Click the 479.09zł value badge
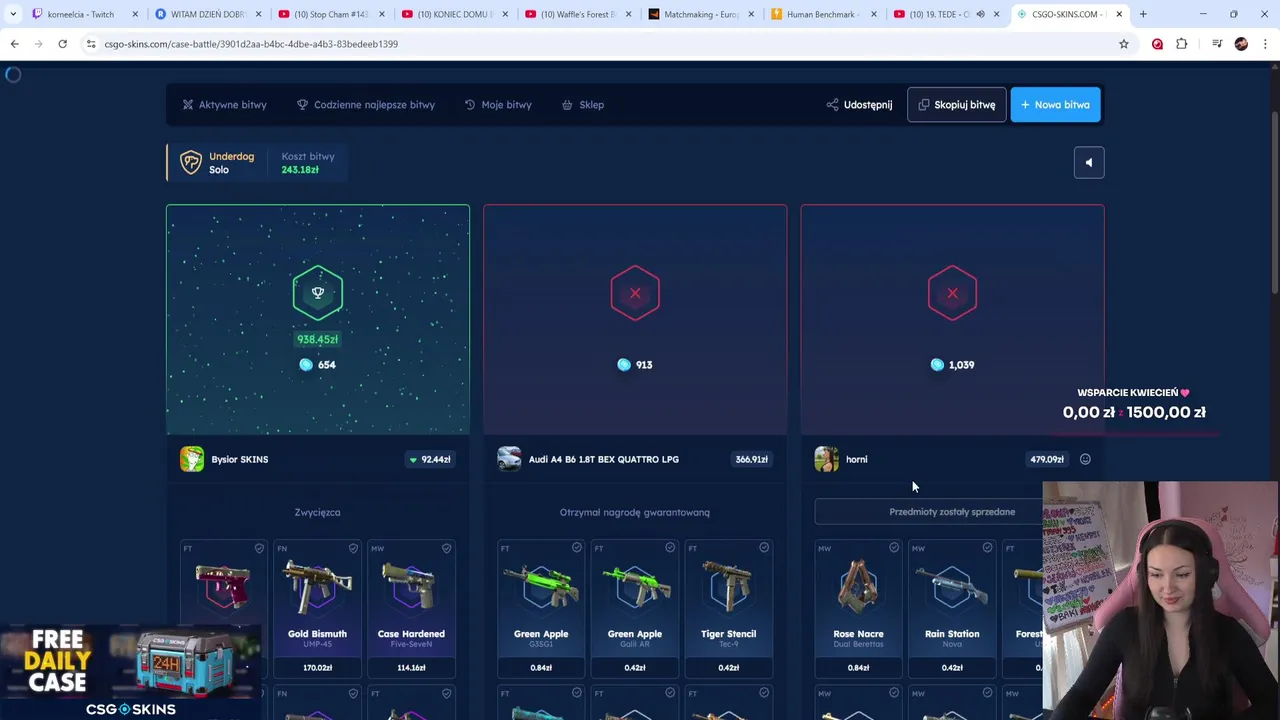 [x=1047, y=459]
